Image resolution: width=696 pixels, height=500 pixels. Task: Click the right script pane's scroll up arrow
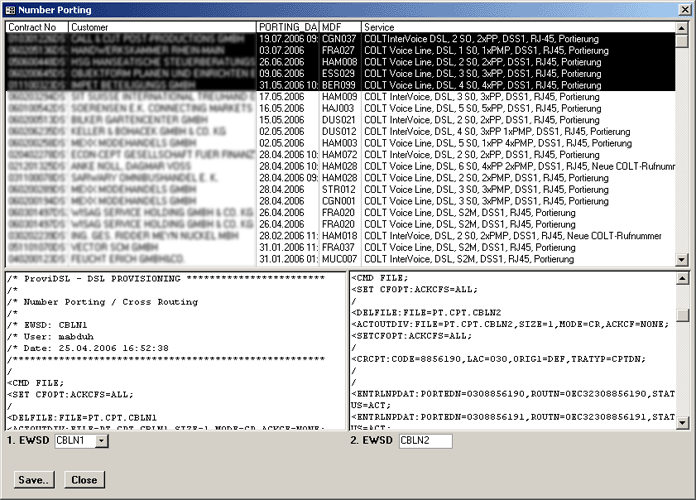point(681,278)
